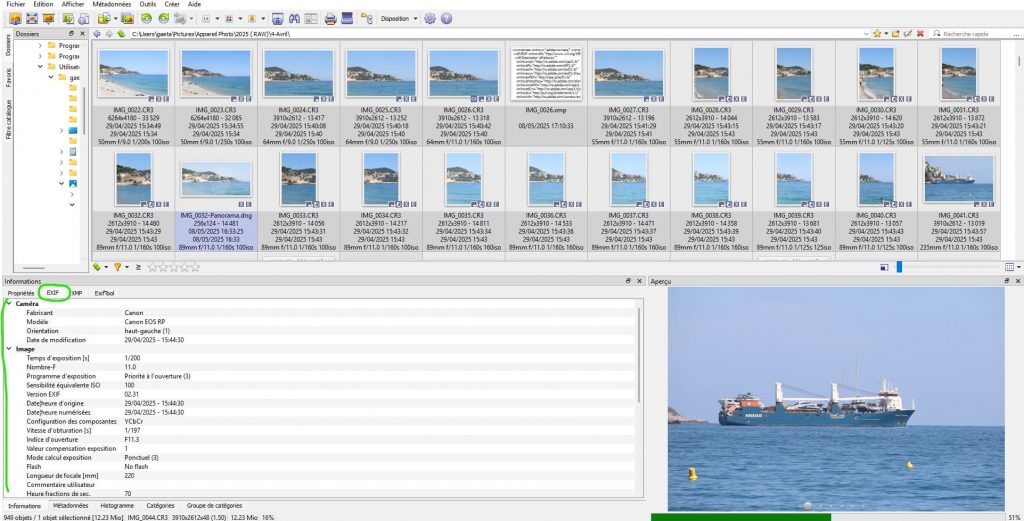The height and width of the screenshot is (521, 1024).
Task: Switch to the ExifTool tab
Action: pos(103,293)
